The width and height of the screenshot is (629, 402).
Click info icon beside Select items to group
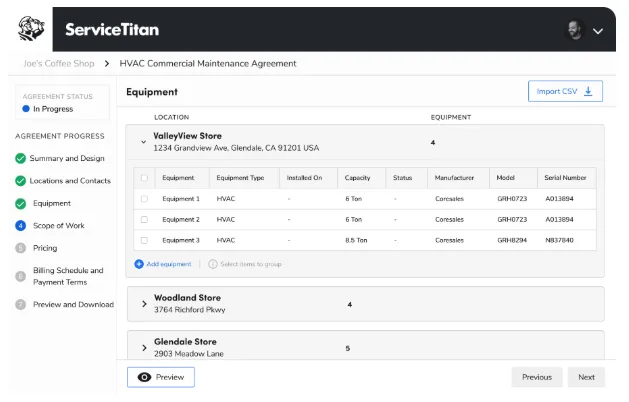point(213,264)
